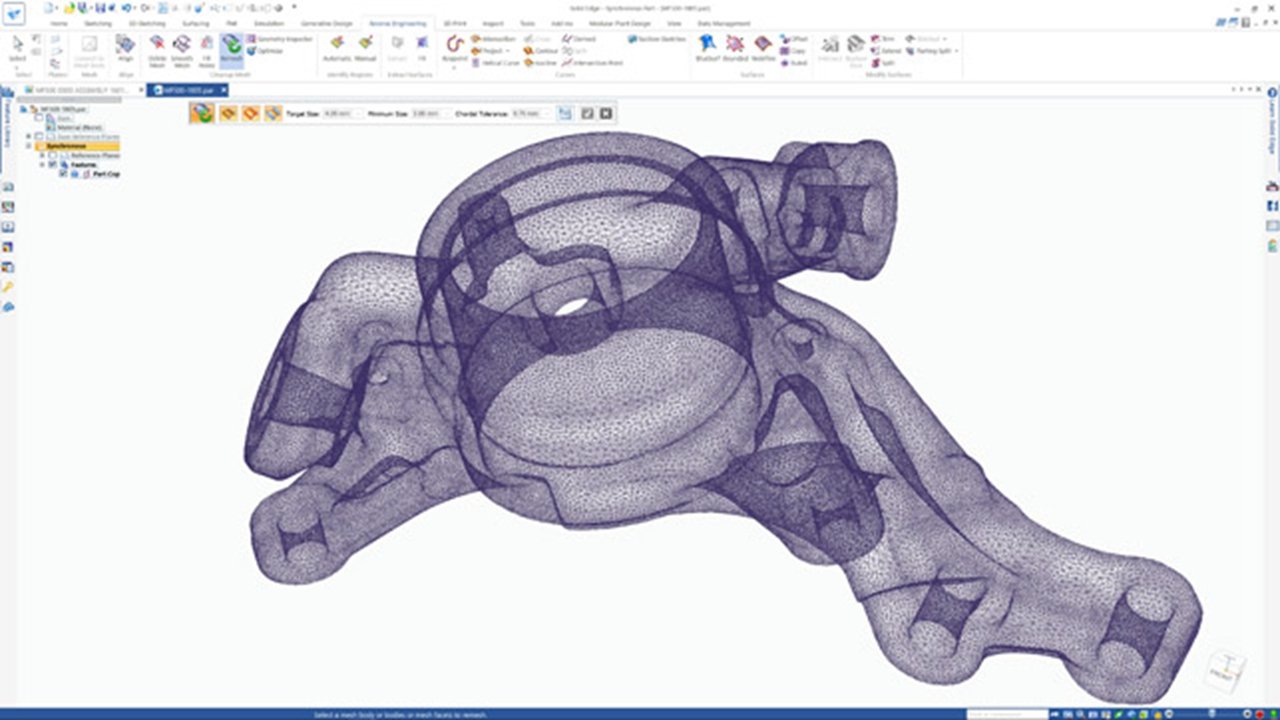The image size is (1280, 720).
Task: Toggle the Reference Planes checkbox under Synchronous
Action: click(x=53, y=155)
